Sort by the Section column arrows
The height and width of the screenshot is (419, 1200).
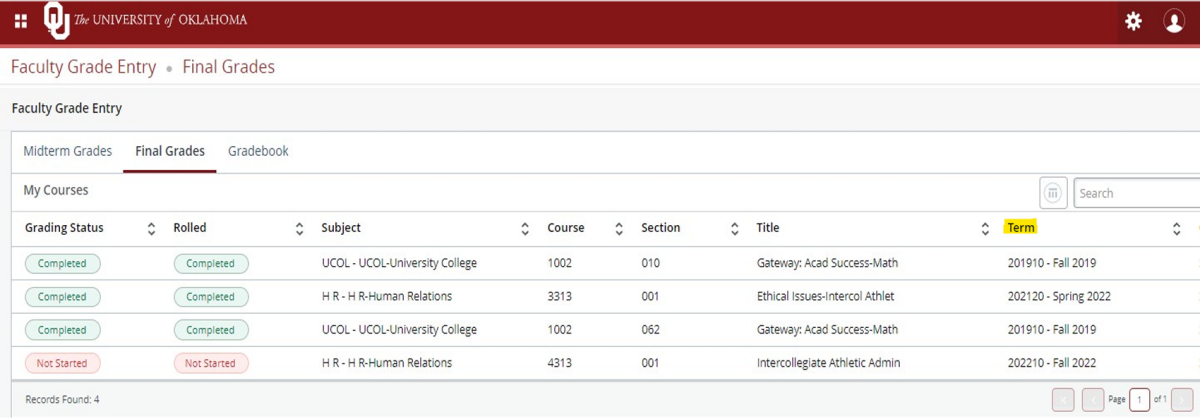pyautogui.click(x=735, y=229)
